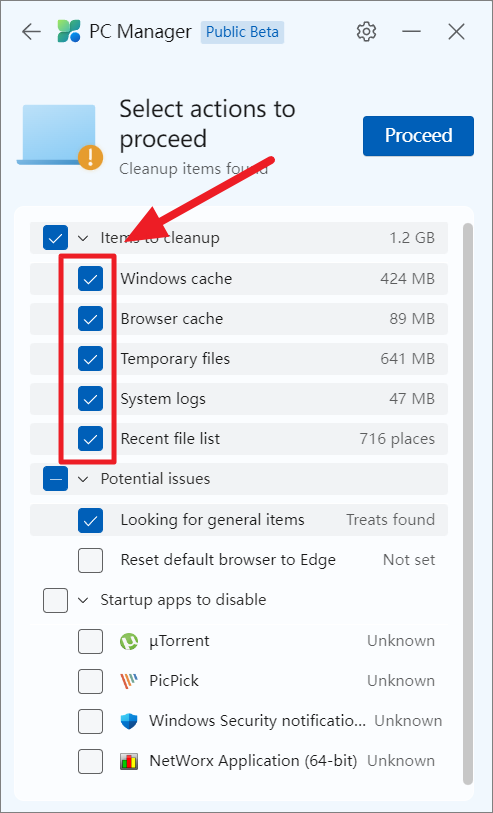Click the Windows Security shield icon

point(129,721)
